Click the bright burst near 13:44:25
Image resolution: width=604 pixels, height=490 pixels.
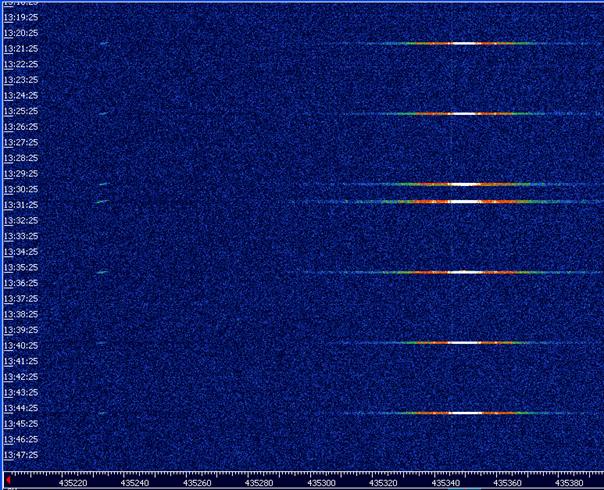(x=466, y=413)
